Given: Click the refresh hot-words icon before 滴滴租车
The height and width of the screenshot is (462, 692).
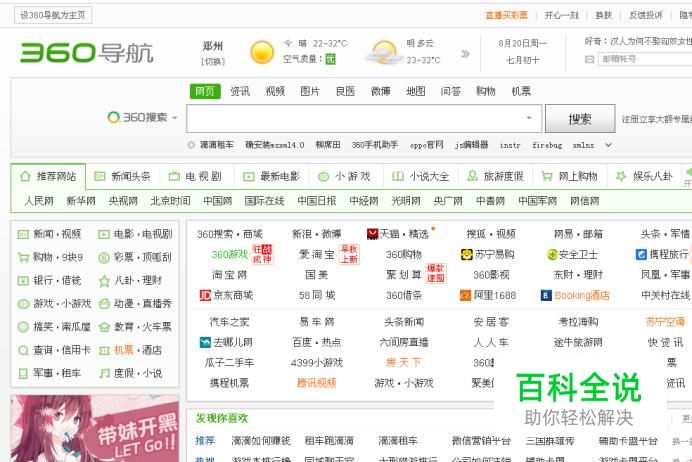Looking at the screenshot, I should [191, 145].
